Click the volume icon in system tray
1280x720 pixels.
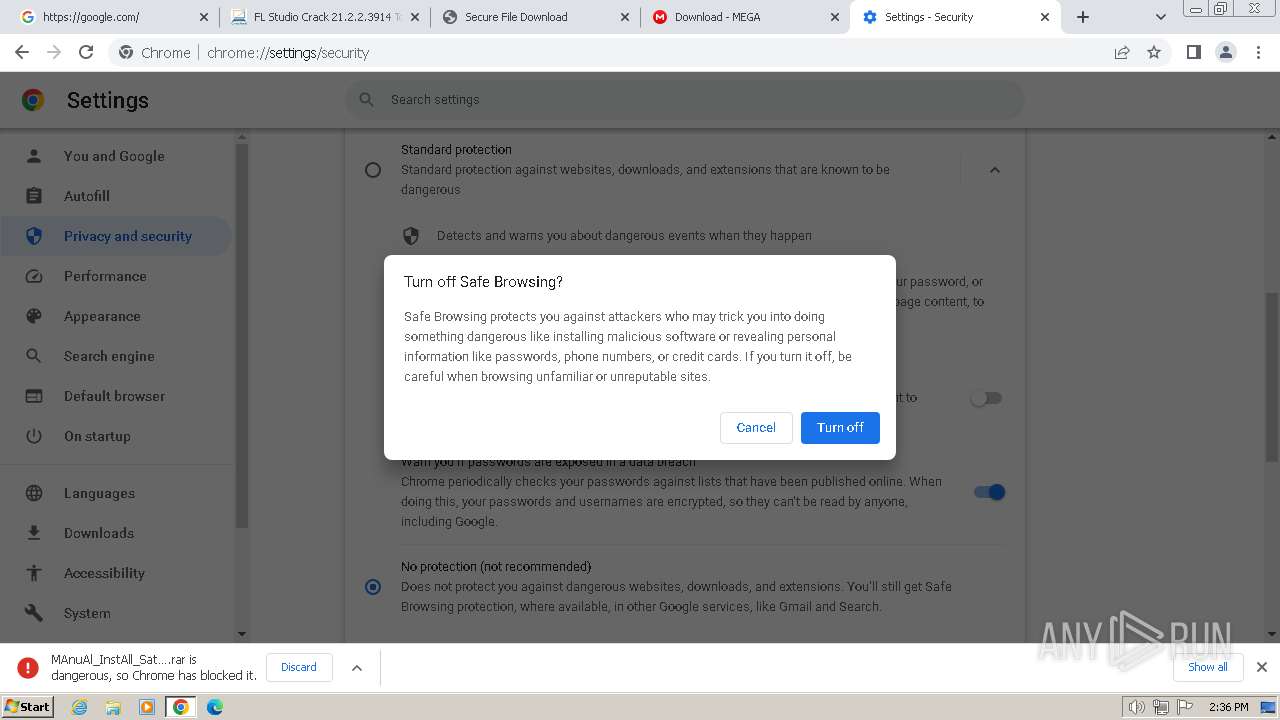point(1136,707)
